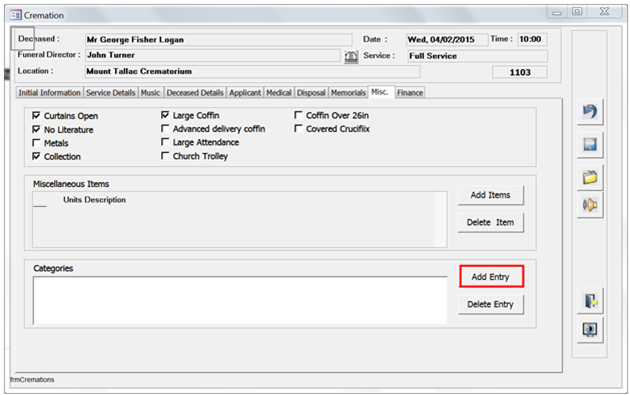Click the Add Entry button
Image resolution: width=630 pixels, height=395 pixels.
tap(491, 276)
